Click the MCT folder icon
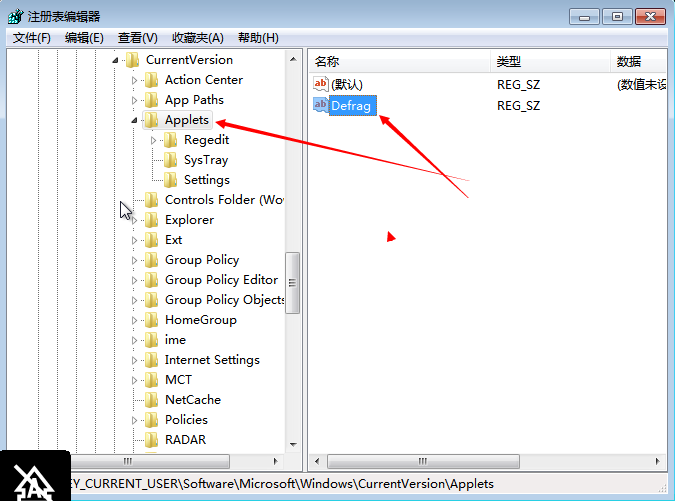 [151, 380]
